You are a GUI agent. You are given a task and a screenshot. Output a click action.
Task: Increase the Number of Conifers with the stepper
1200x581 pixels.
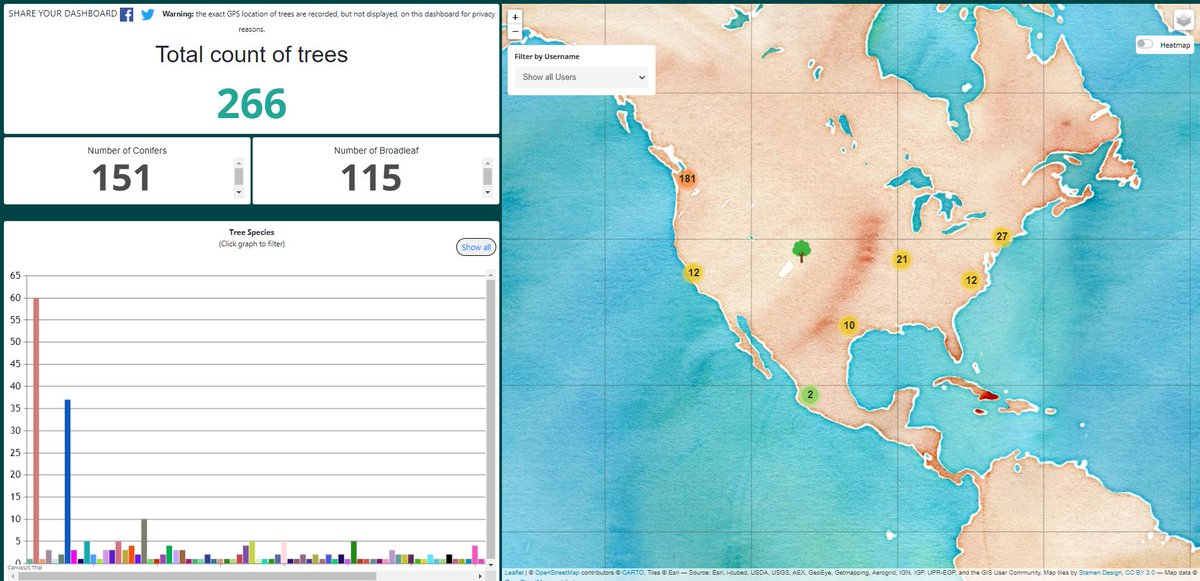point(239,163)
